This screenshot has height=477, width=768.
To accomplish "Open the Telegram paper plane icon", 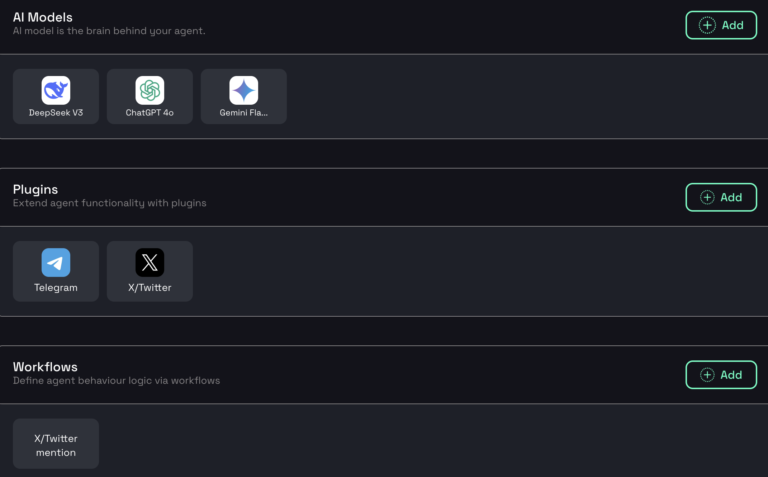I will [x=56, y=262].
